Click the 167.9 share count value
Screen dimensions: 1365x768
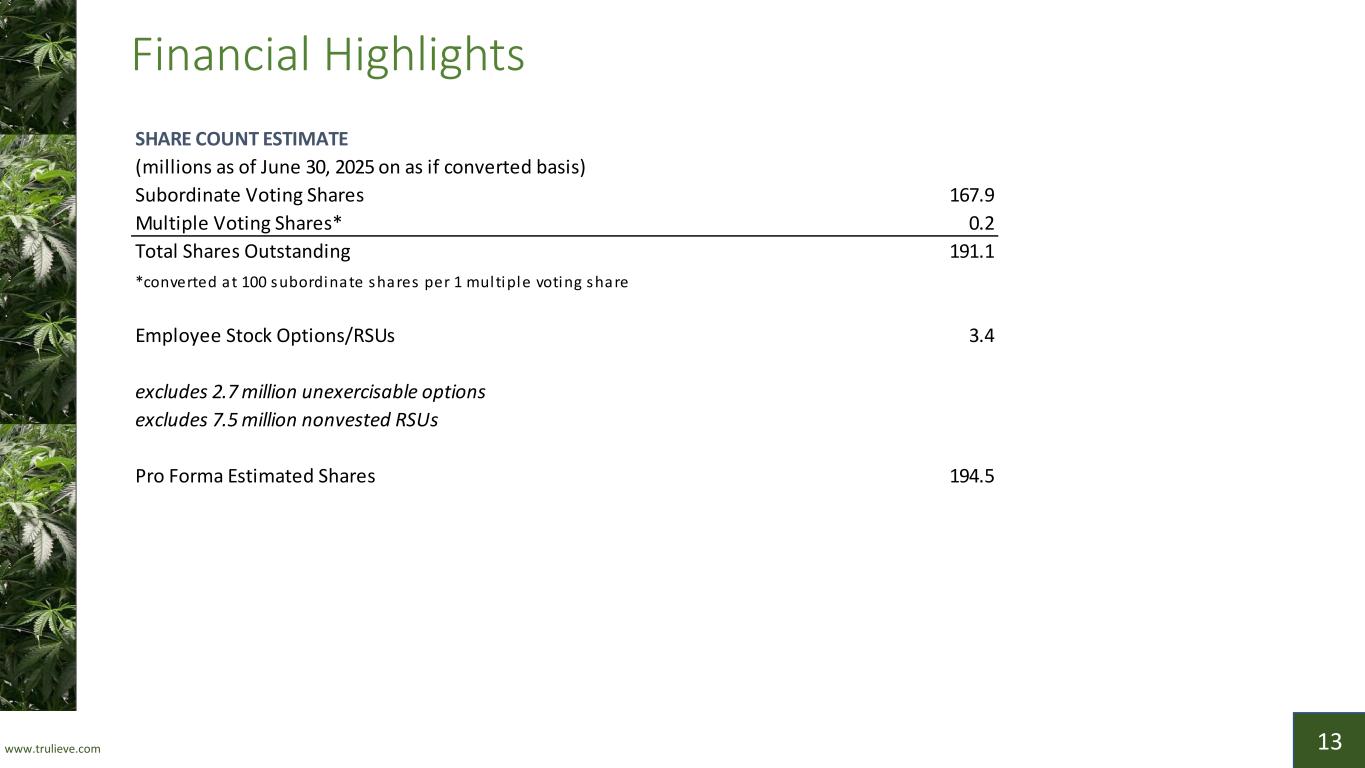tap(971, 195)
